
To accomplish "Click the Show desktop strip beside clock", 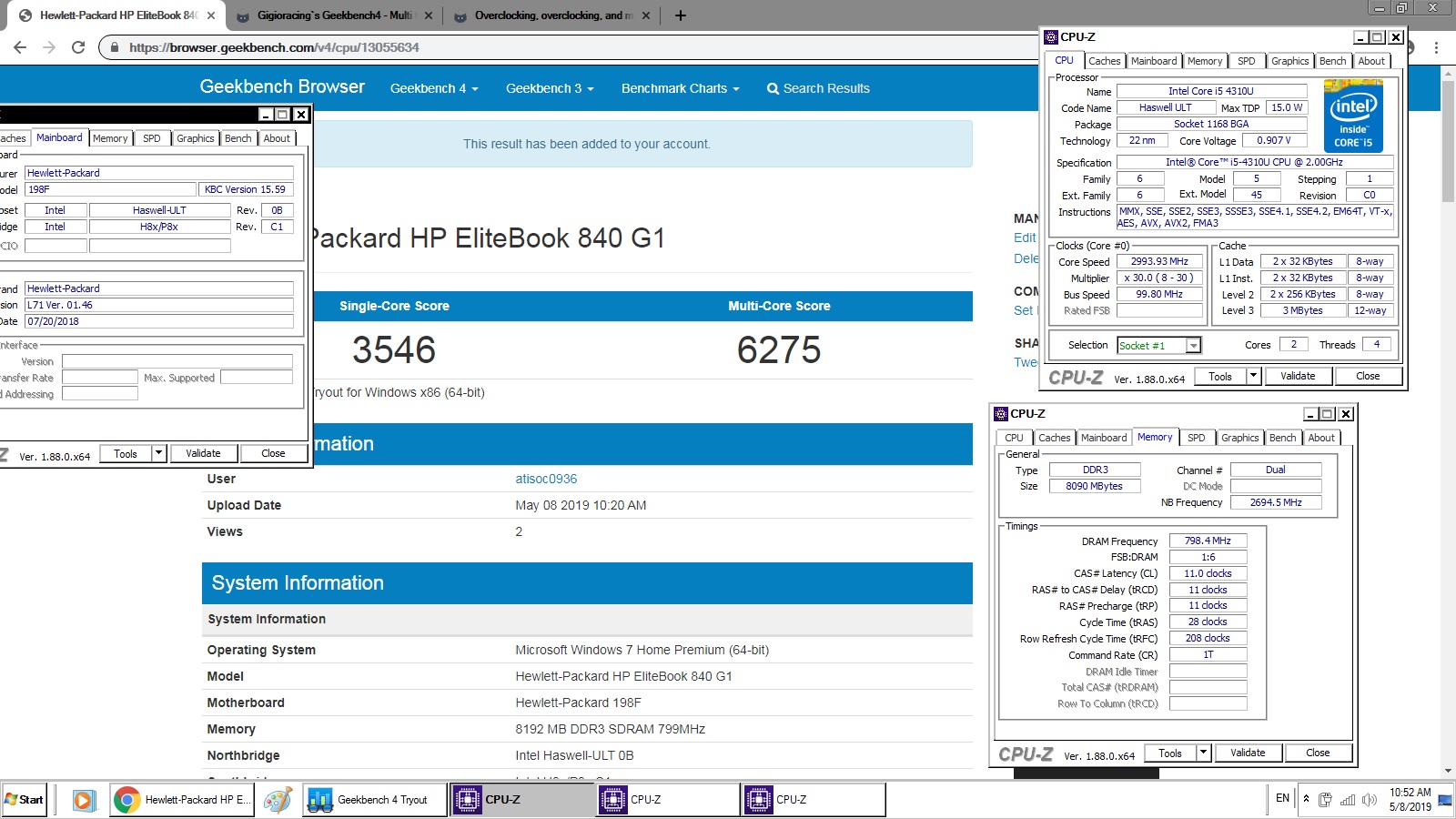I will point(1447,800).
